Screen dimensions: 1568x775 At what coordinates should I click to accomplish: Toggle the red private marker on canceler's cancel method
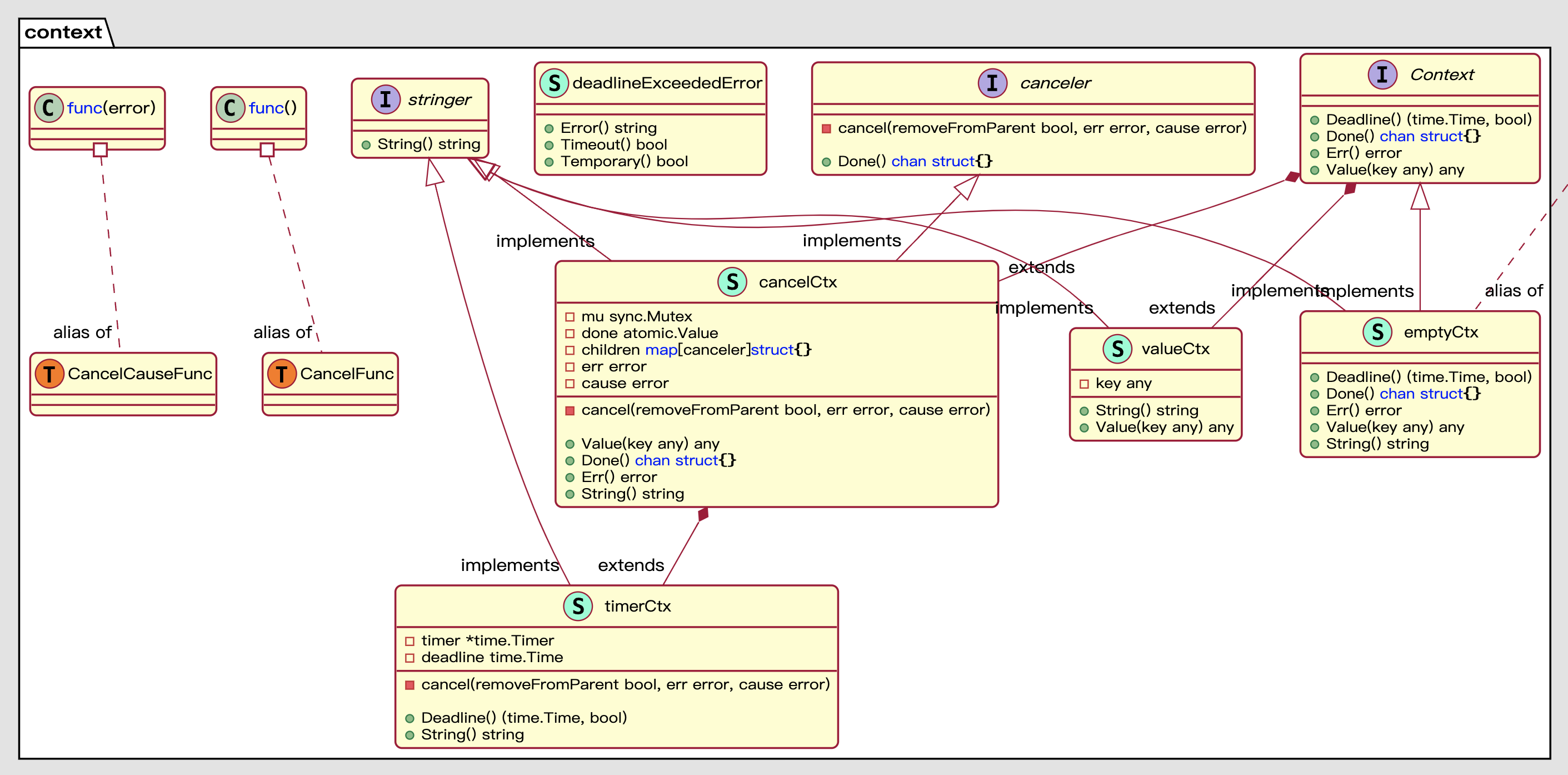[x=827, y=128]
